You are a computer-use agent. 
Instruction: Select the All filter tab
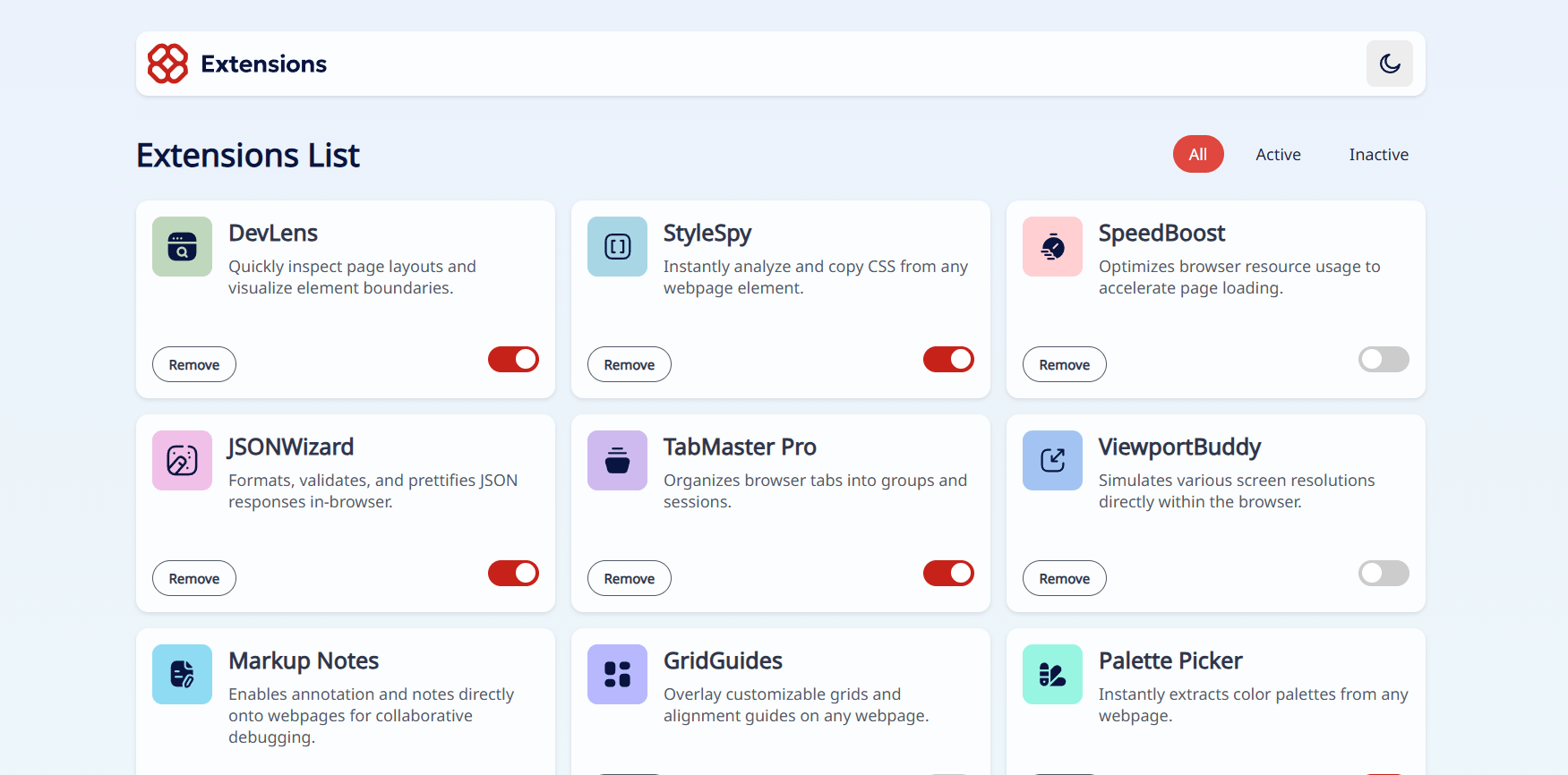click(x=1198, y=154)
